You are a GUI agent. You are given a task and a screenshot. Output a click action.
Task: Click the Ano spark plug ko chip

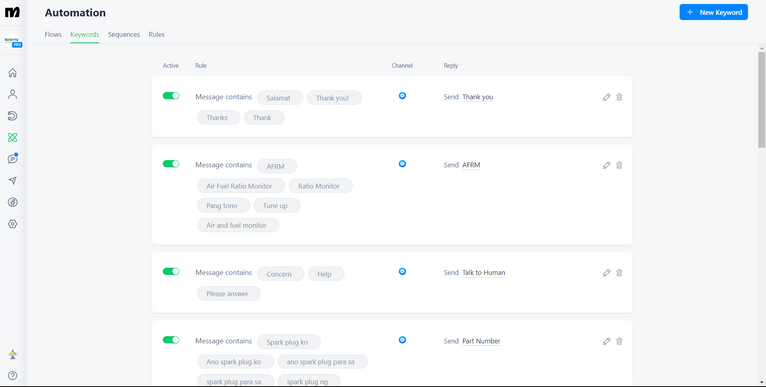click(x=235, y=362)
